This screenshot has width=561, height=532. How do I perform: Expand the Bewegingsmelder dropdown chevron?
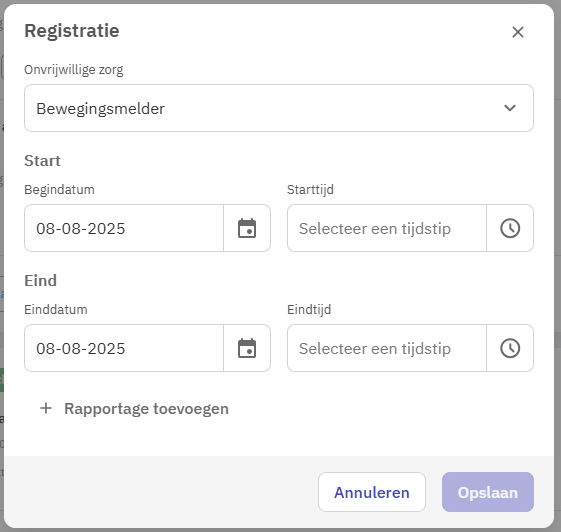[510, 108]
